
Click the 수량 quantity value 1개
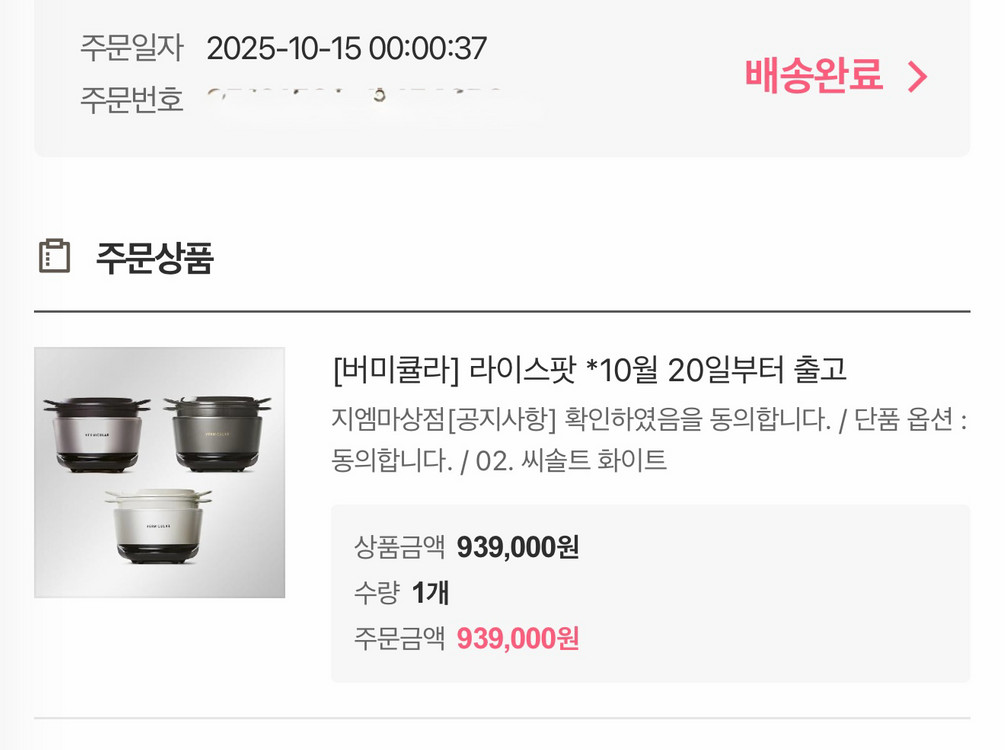click(432, 592)
